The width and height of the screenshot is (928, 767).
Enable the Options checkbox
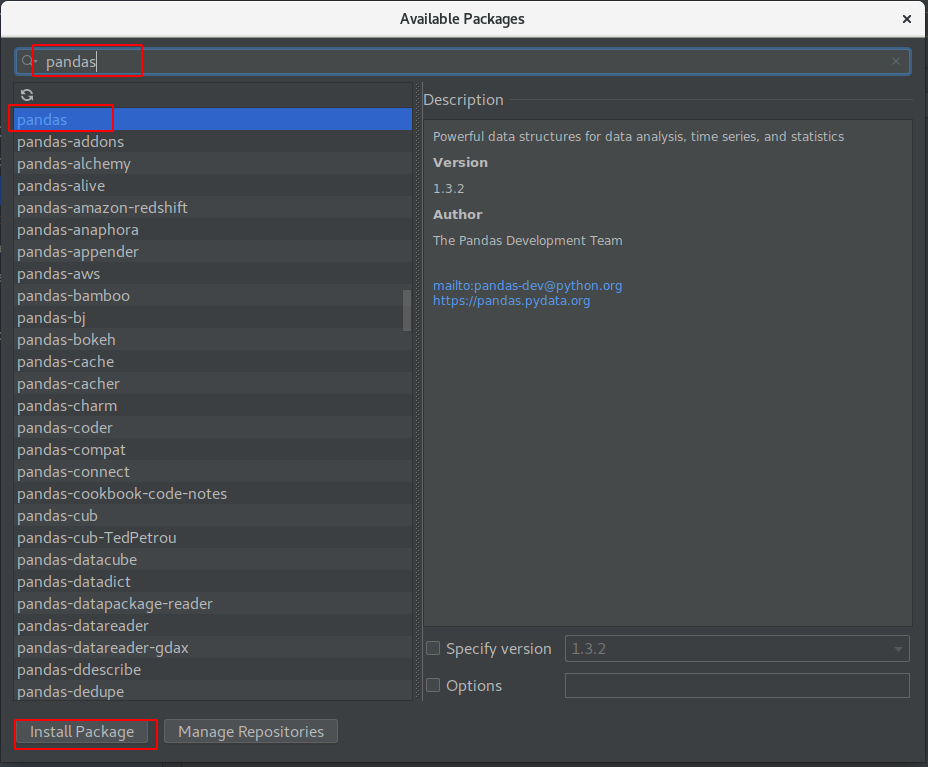click(433, 685)
